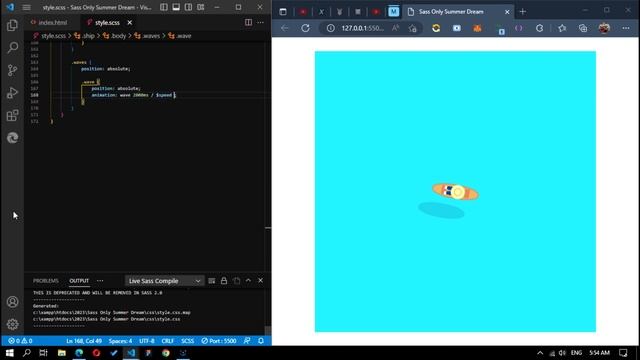Viewport: 640px width, 360px height.
Task: Select the OUTPUT panel tab
Action: tap(79, 281)
